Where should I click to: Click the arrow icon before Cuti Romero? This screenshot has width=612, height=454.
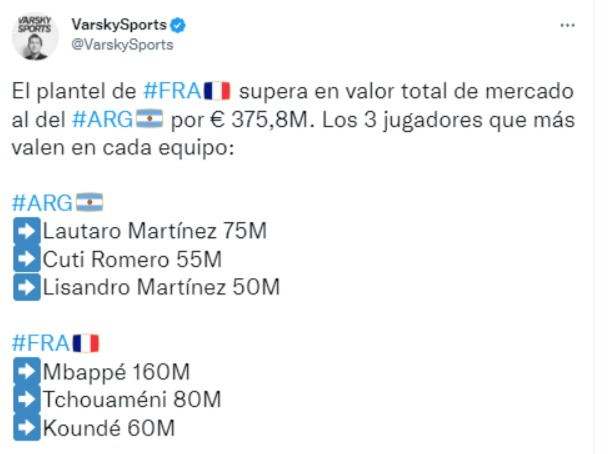[x=27, y=259]
